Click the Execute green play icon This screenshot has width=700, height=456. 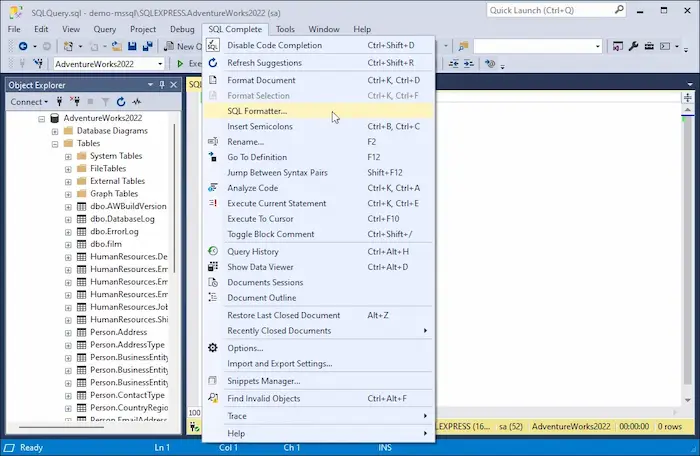point(180,64)
